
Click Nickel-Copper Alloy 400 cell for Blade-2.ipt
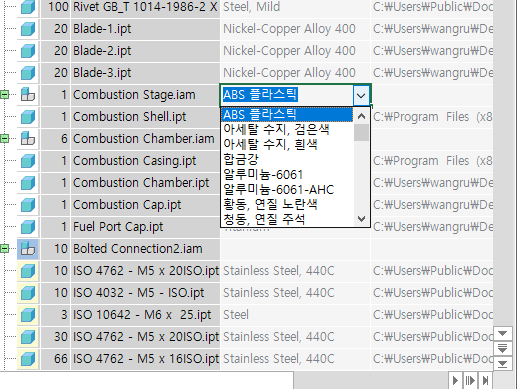[x=295, y=51]
